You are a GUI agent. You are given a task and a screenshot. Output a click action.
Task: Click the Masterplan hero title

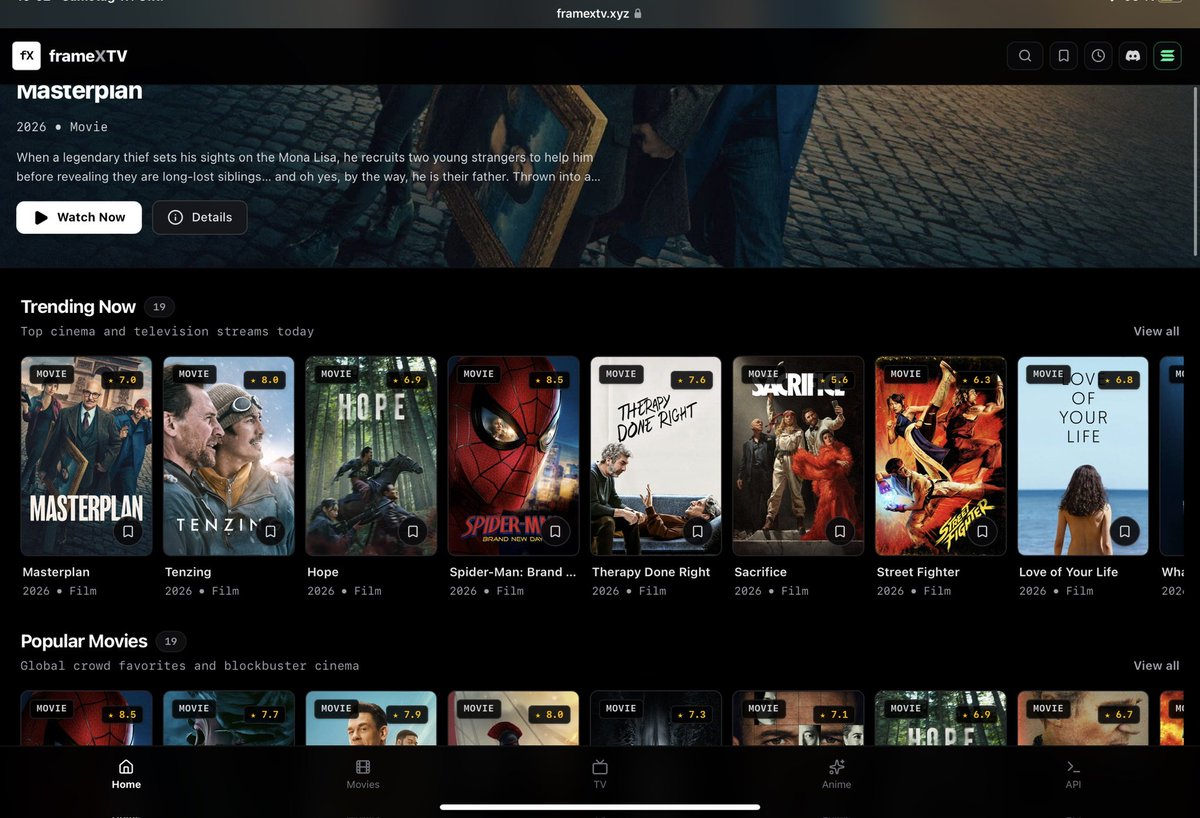pos(80,92)
